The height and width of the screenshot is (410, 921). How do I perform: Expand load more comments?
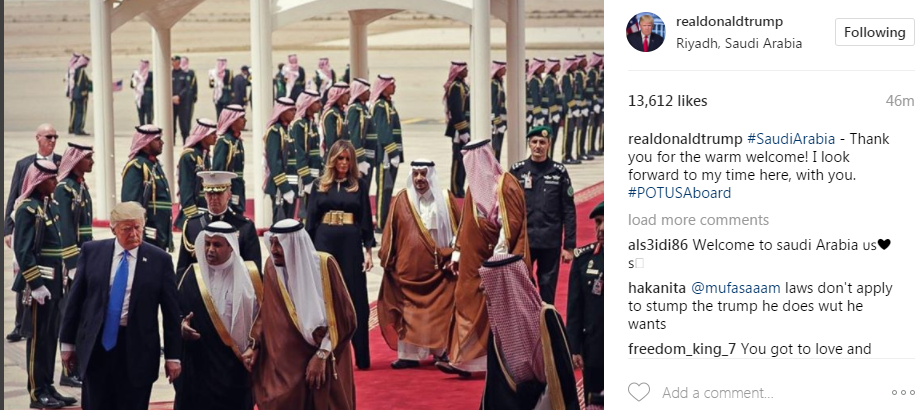click(698, 220)
